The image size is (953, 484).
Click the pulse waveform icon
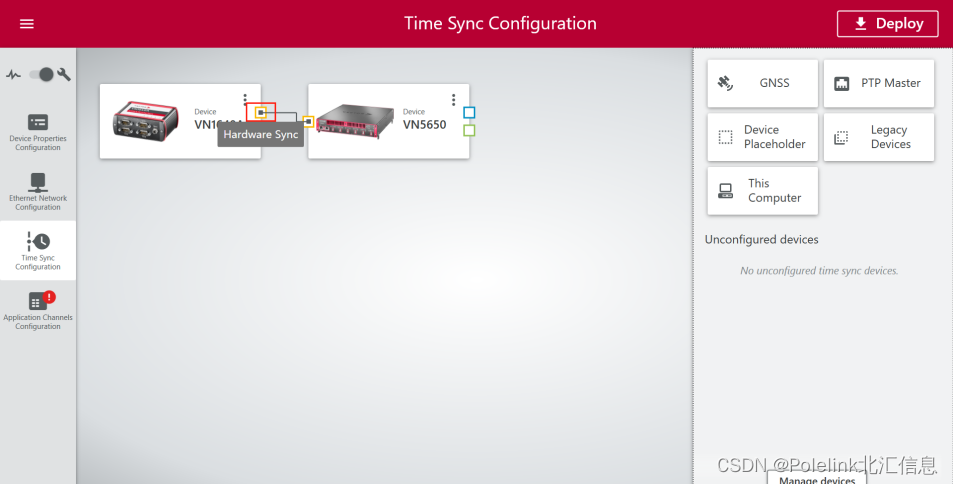click(13, 75)
